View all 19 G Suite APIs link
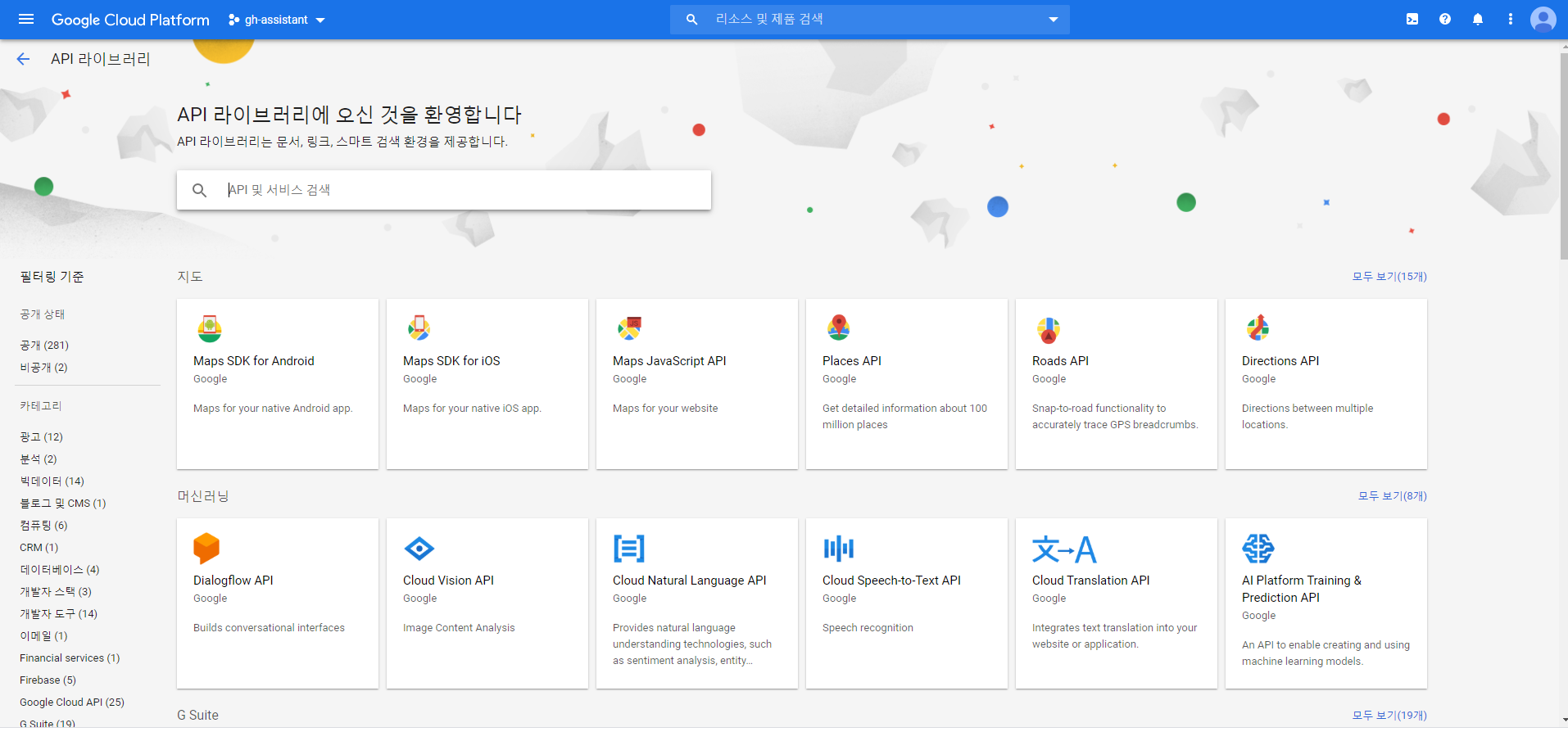1568x732 pixels. [1389, 716]
